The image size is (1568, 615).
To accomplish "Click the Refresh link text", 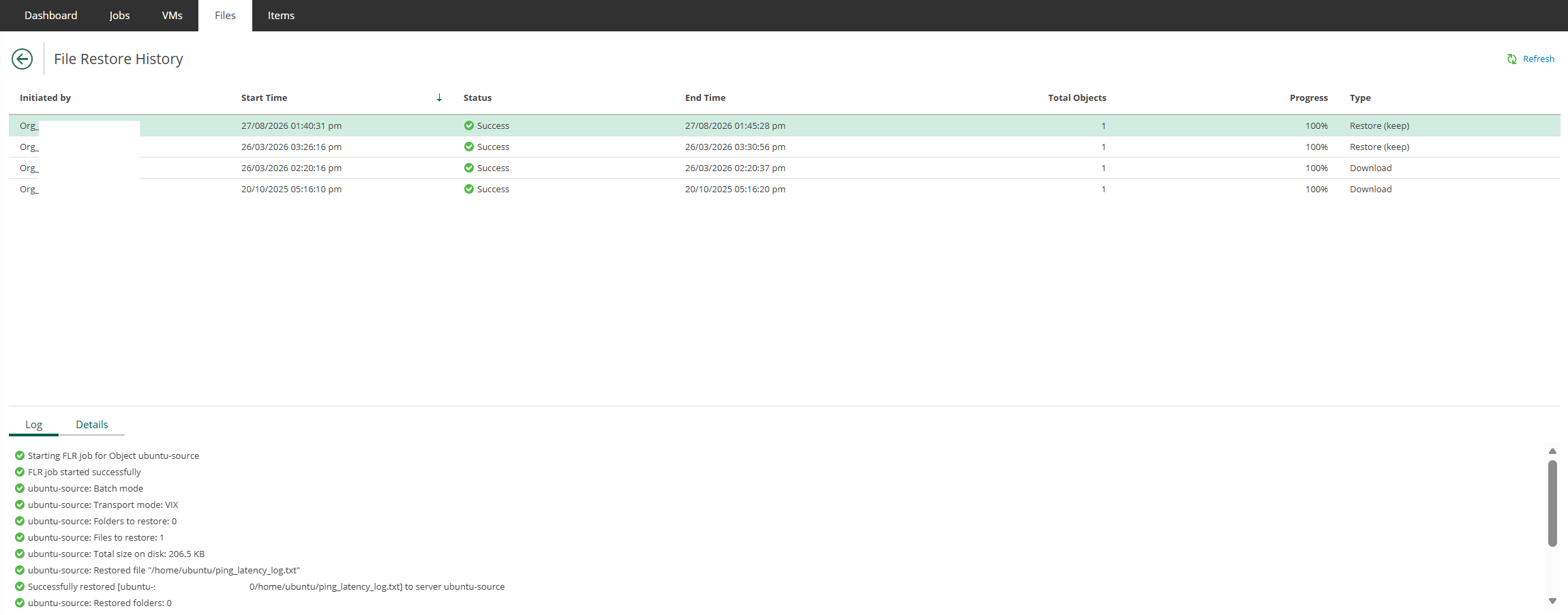I will pos(1539,59).
